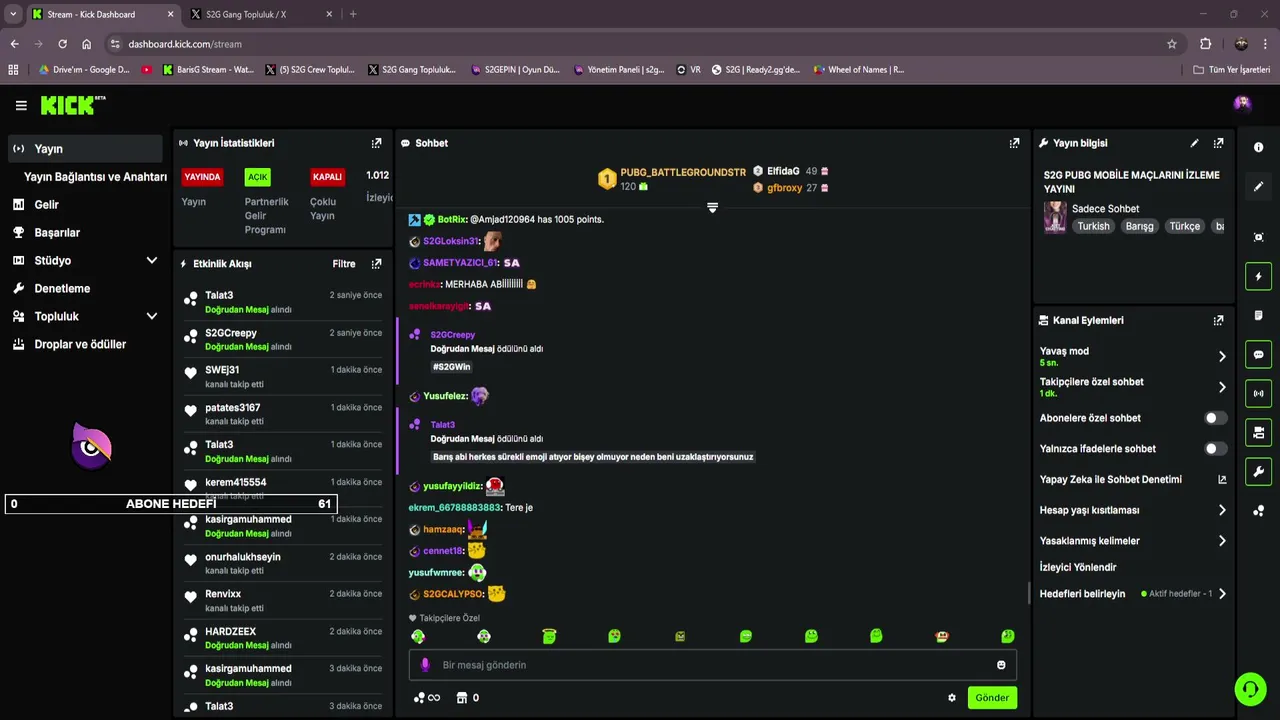The width and height of the screenshot is (1280, 720).
Task: Open Wheel of Names bookmark
Action: 859,70
